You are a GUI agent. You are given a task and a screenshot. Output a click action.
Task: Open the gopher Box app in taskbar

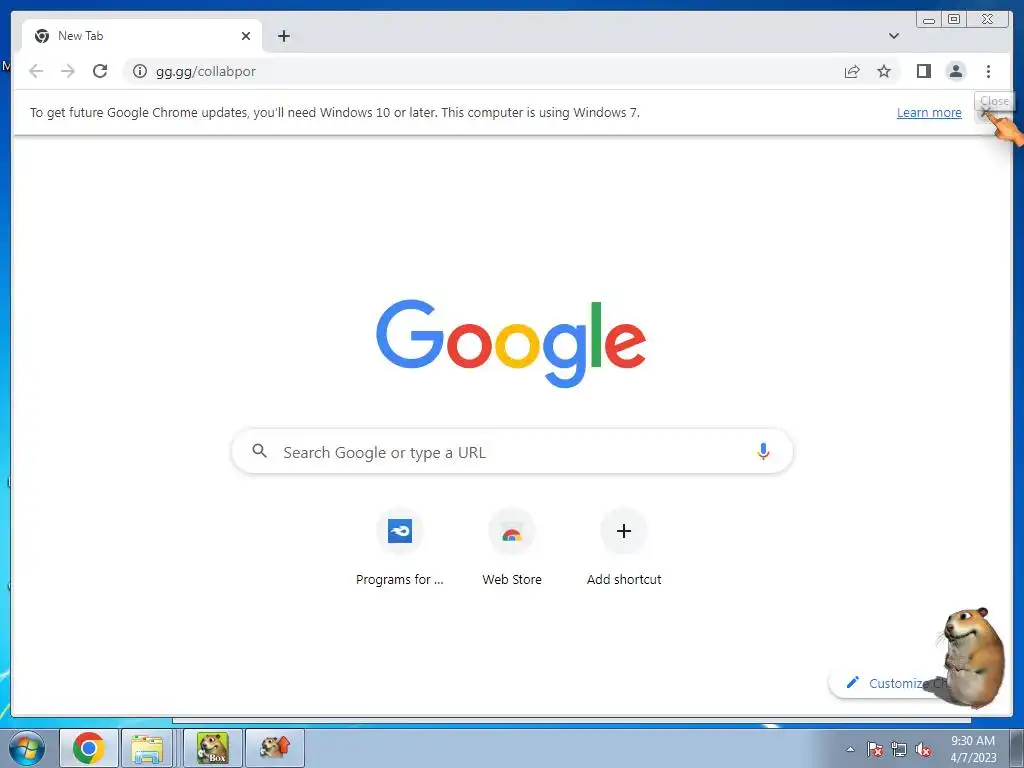tap(213, 748)
